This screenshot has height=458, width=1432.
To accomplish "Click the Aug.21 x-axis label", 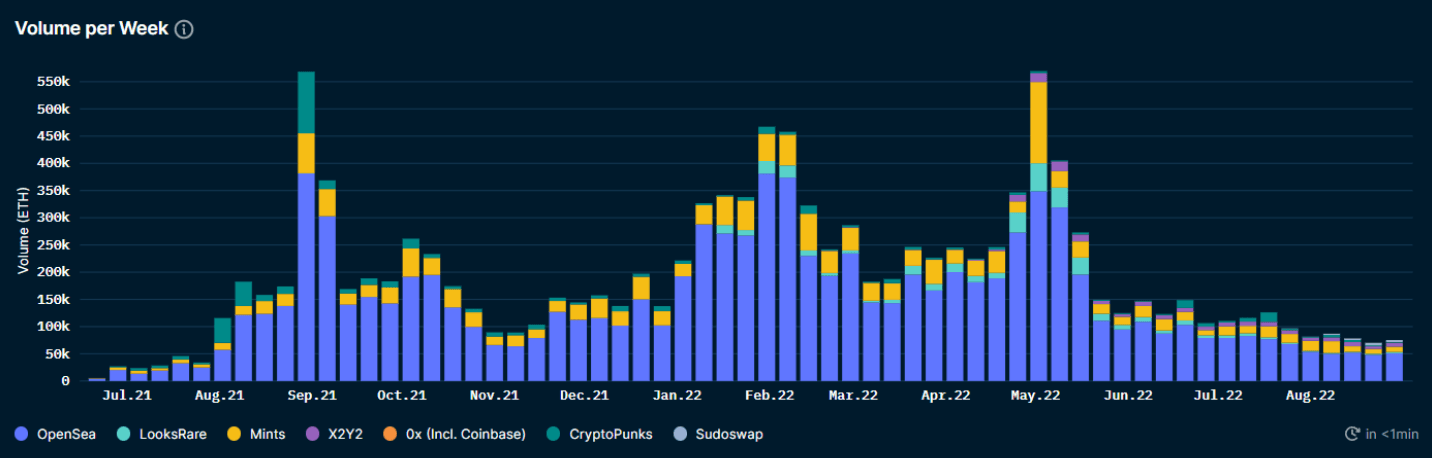I will (220, 396).
